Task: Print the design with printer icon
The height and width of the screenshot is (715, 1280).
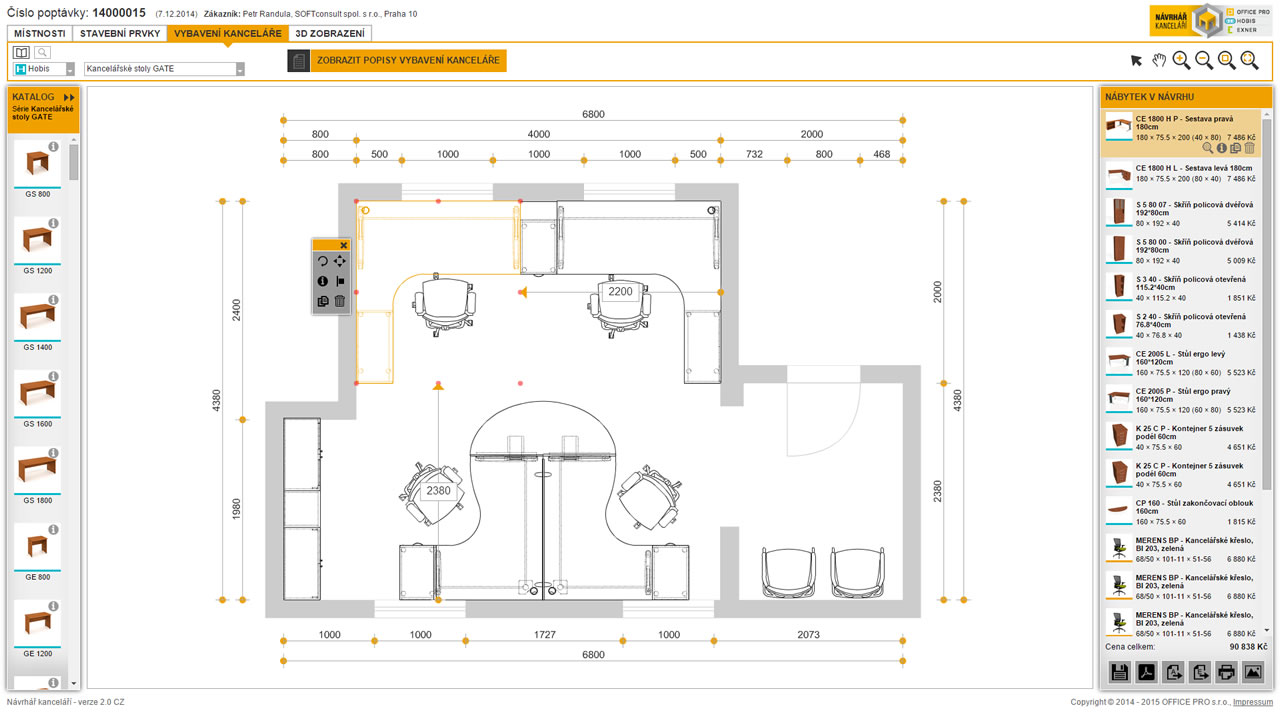Action: click(1226, 672)
